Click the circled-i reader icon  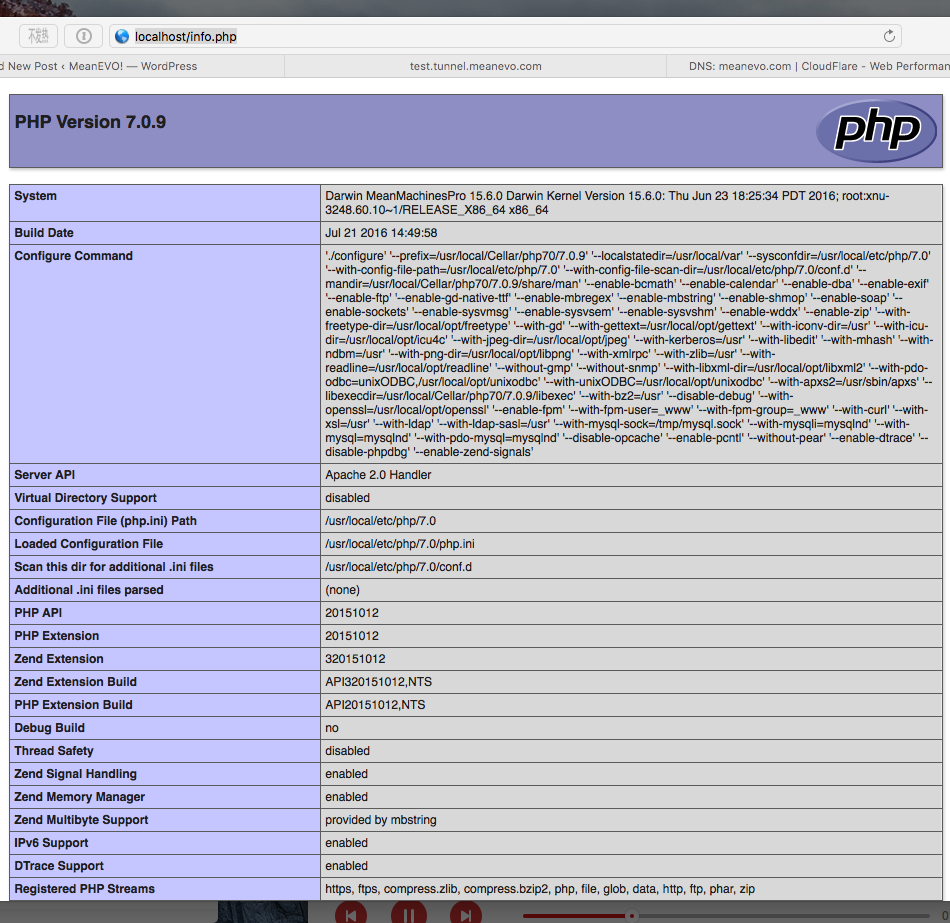point(83,36)
